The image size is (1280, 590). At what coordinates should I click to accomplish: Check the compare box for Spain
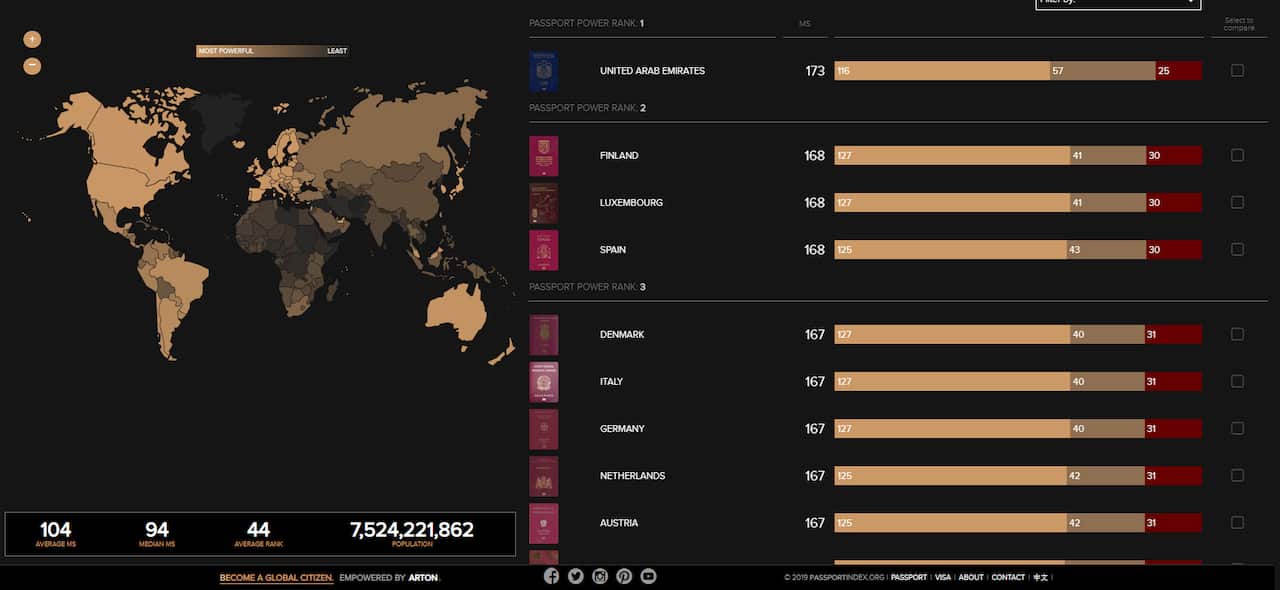click(1237, 249)
